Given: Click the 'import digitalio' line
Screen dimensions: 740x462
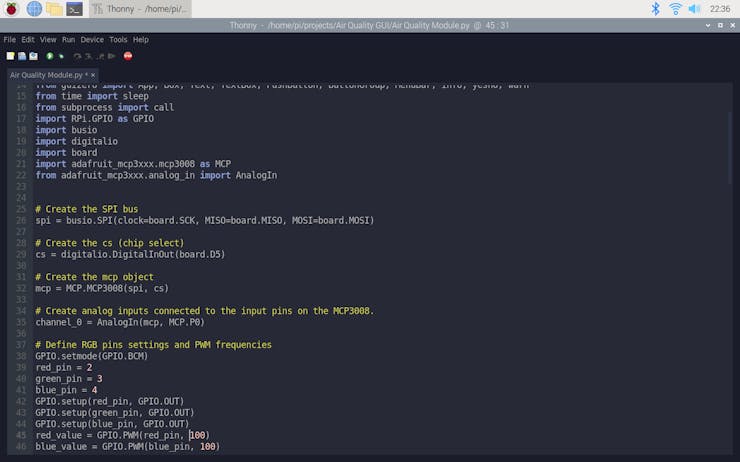Looking at the screenshot, I should (76, 141).
